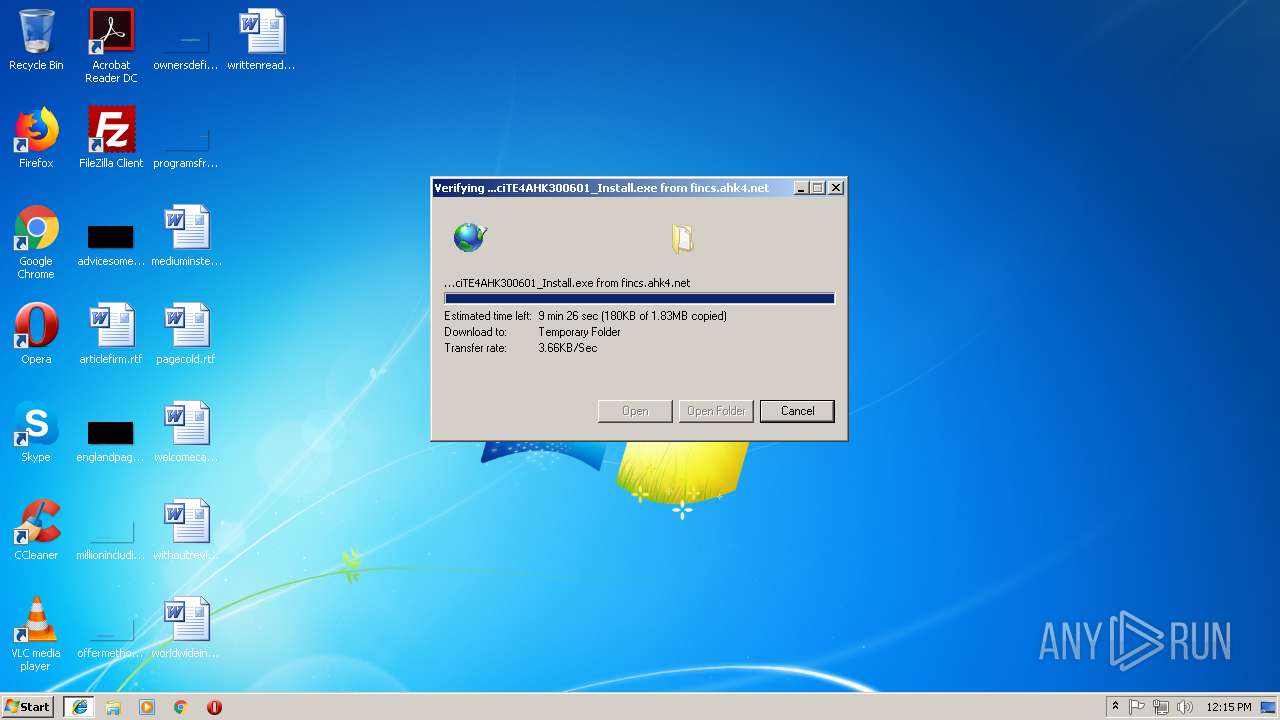Select the FileZilla Client shortcut
Screen dimensions: 1280x720
111,138
